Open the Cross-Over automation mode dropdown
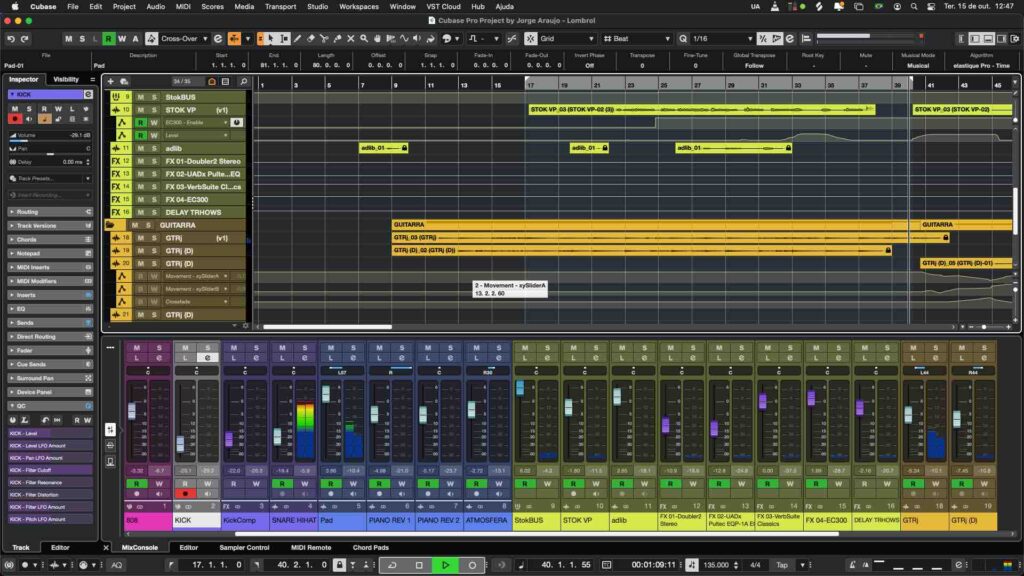The height and width of the screenshot is (576, 1024). coord(184,39)
